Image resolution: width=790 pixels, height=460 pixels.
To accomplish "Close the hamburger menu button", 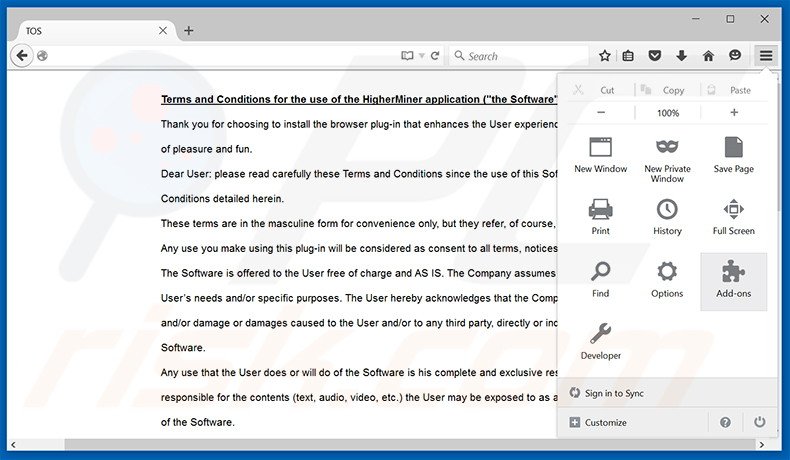I will pyautogui.click(x=766, y=55).
